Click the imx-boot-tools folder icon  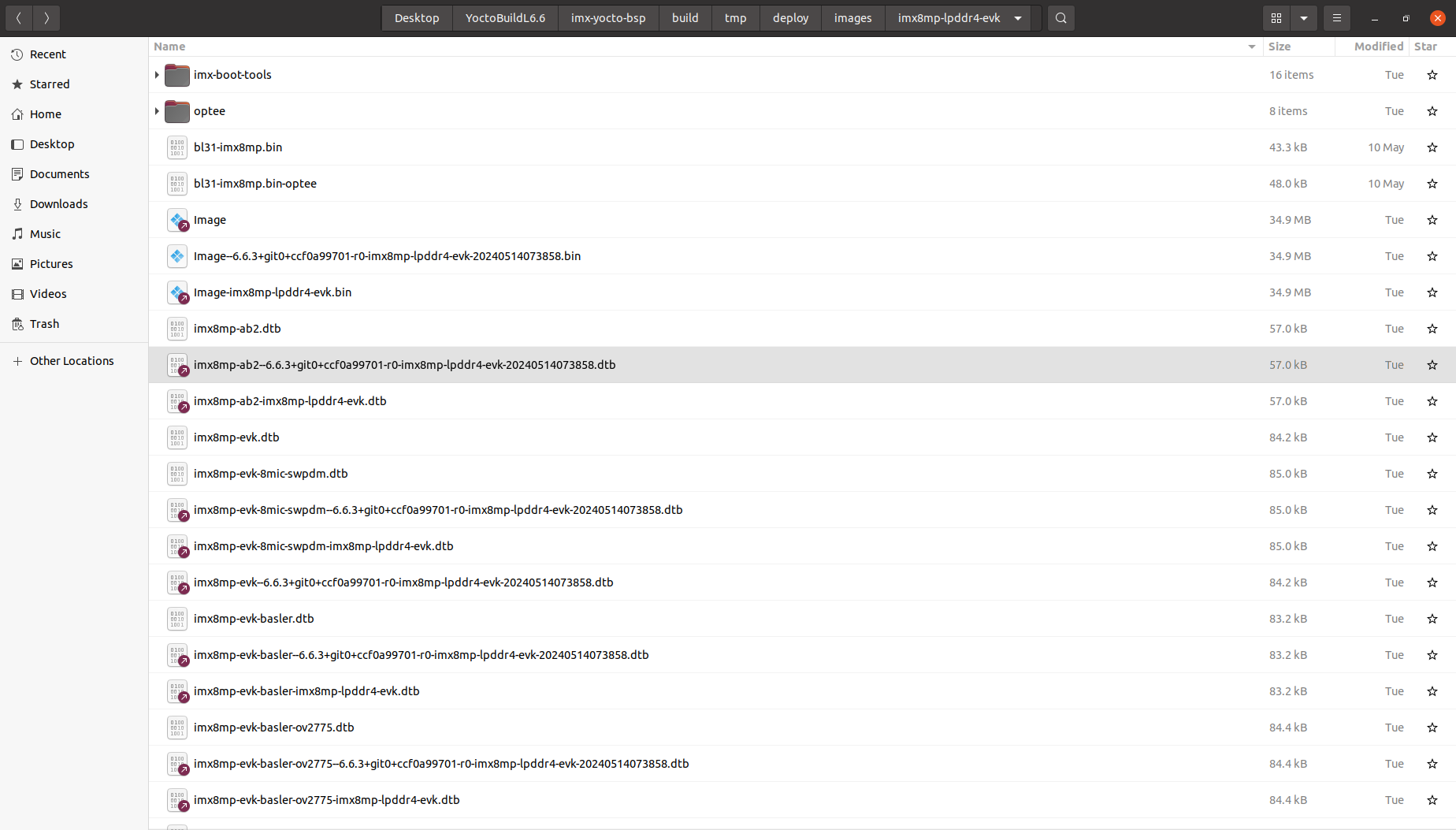[176, 75]
